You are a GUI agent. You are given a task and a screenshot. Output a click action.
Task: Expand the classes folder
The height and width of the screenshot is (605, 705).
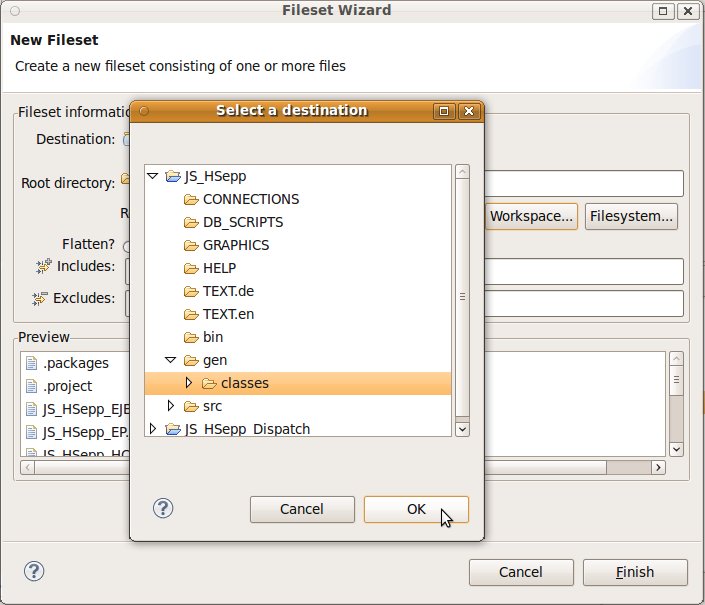189,383
